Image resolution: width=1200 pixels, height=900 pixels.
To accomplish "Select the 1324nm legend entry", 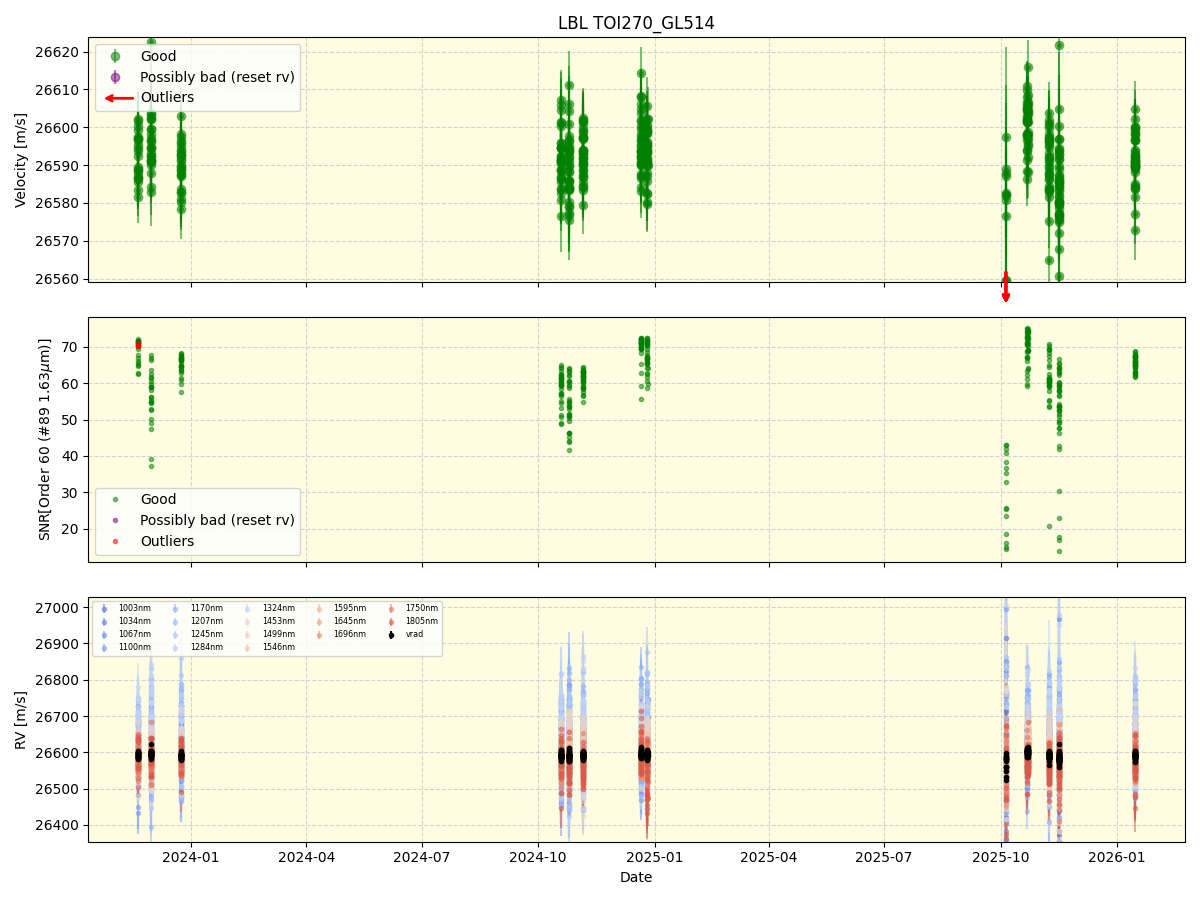I will [x=279, y=608].
